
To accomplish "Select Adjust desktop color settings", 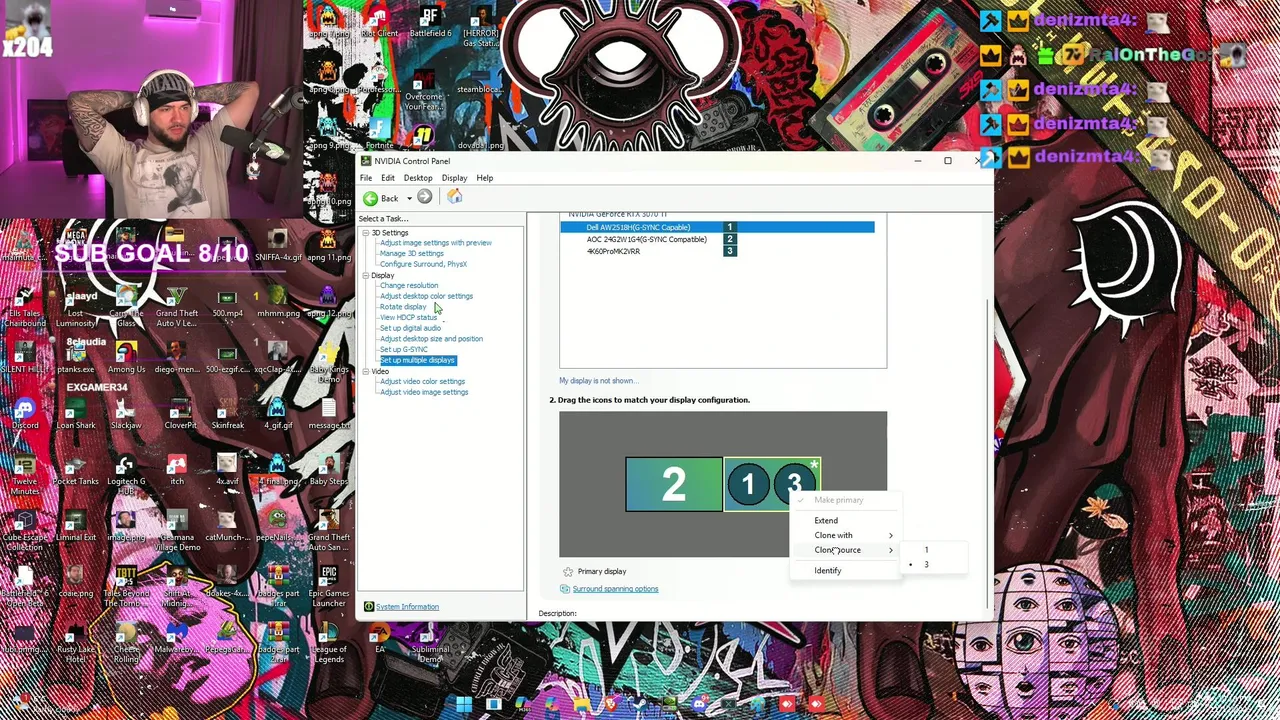I will click(426, 296).
